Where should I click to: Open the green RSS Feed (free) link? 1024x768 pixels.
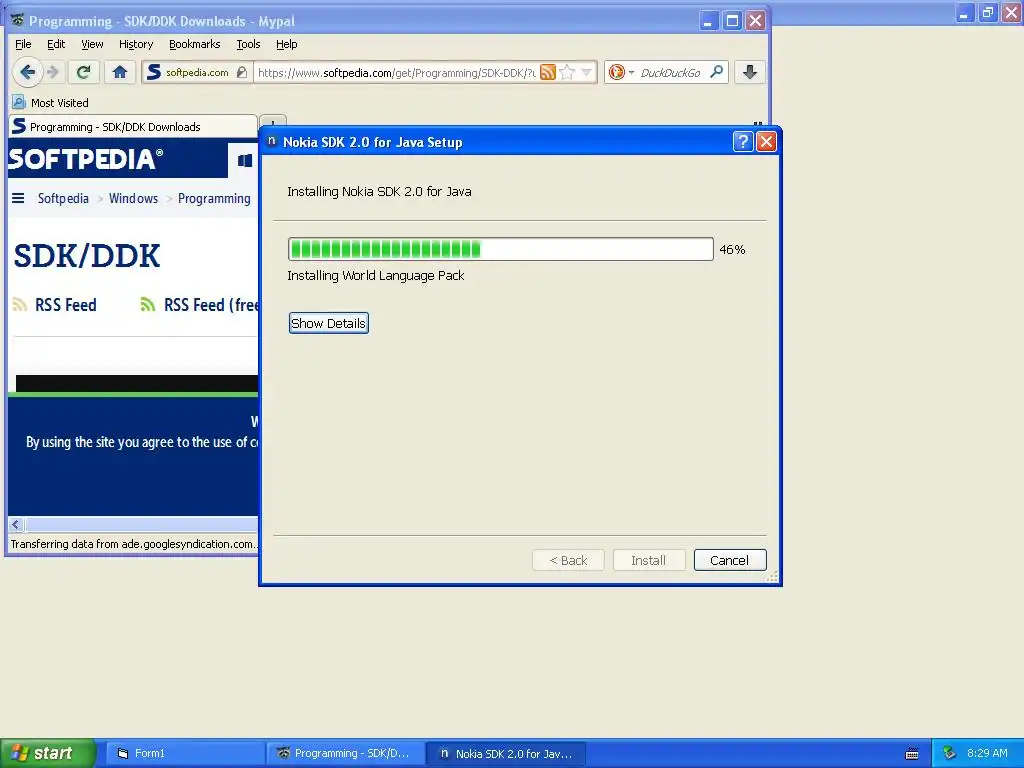(200, 305)
